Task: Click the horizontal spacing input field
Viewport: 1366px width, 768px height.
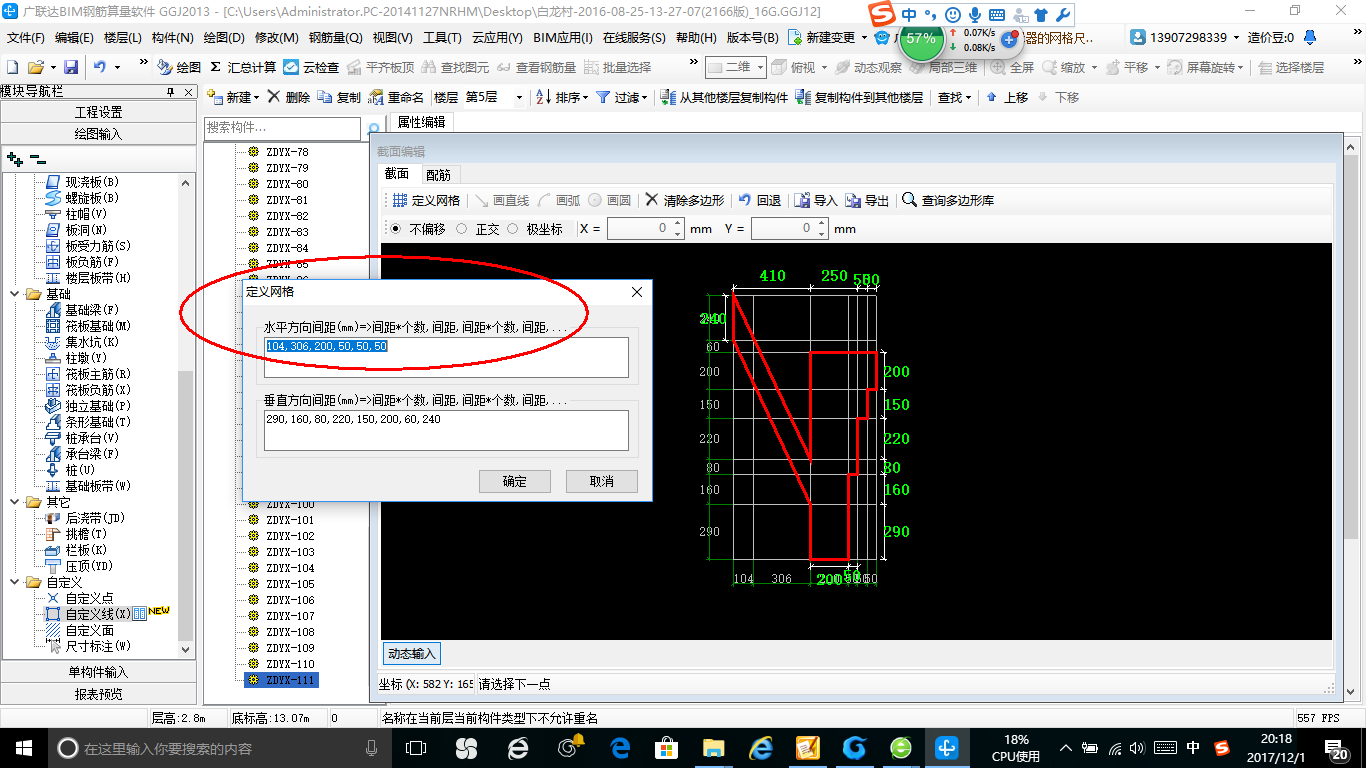Action: [446, 357]
